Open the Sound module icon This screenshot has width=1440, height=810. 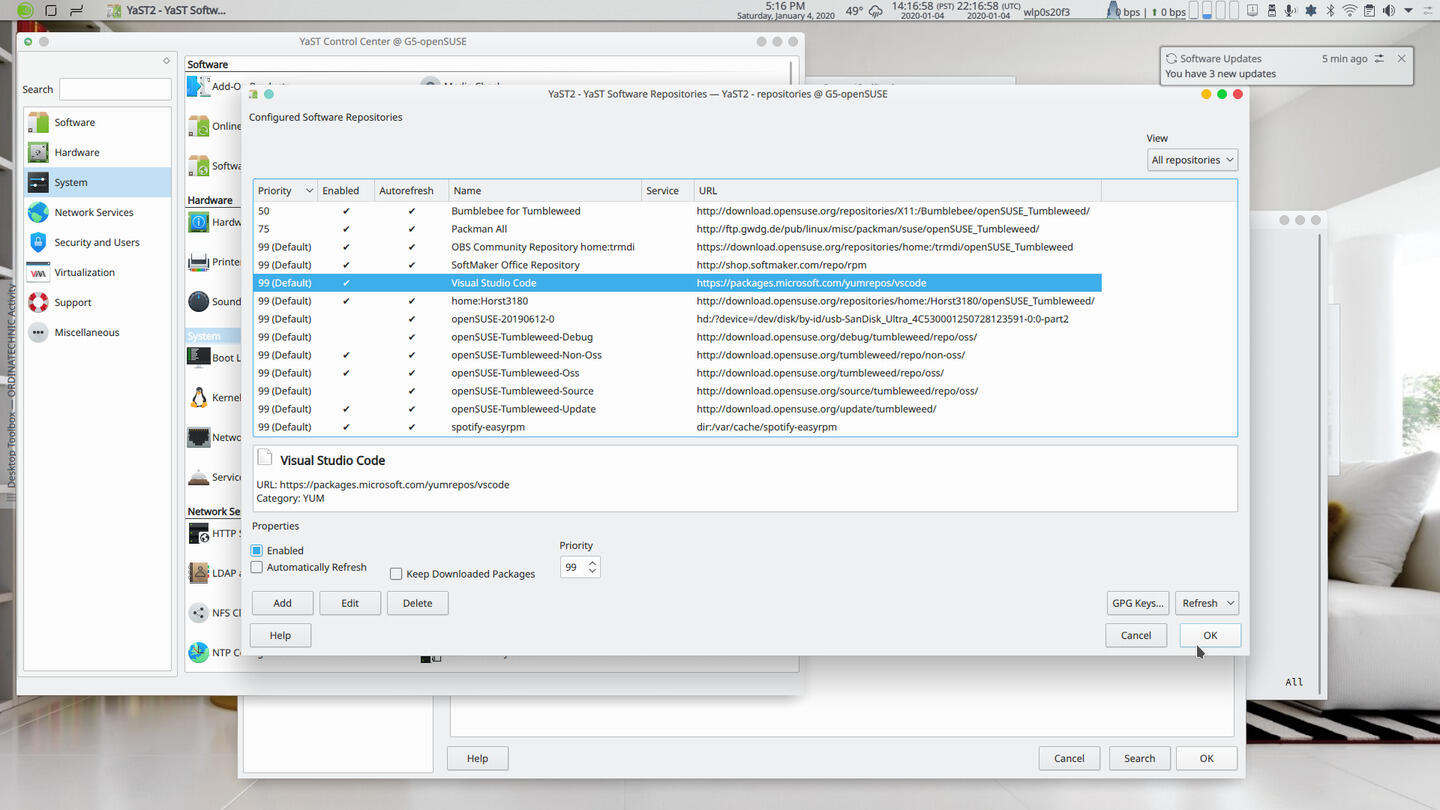coord(198,301)
